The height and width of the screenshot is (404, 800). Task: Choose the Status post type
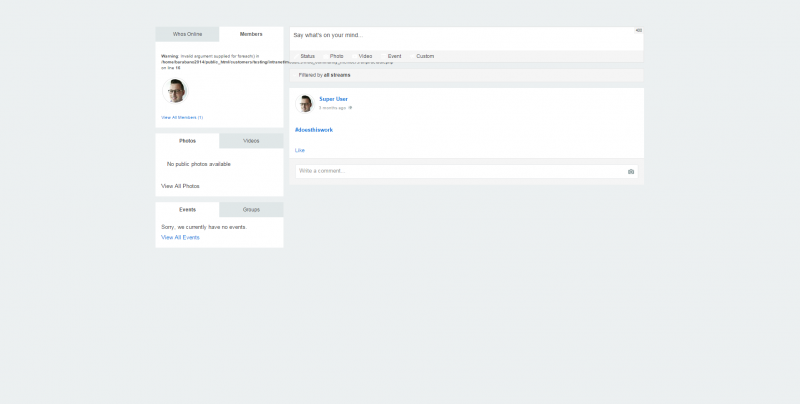coord(307,56)
